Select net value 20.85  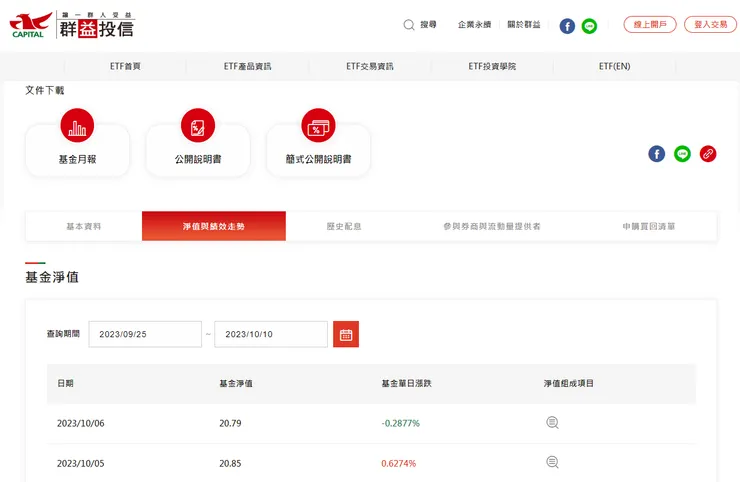tap(230, 464)
